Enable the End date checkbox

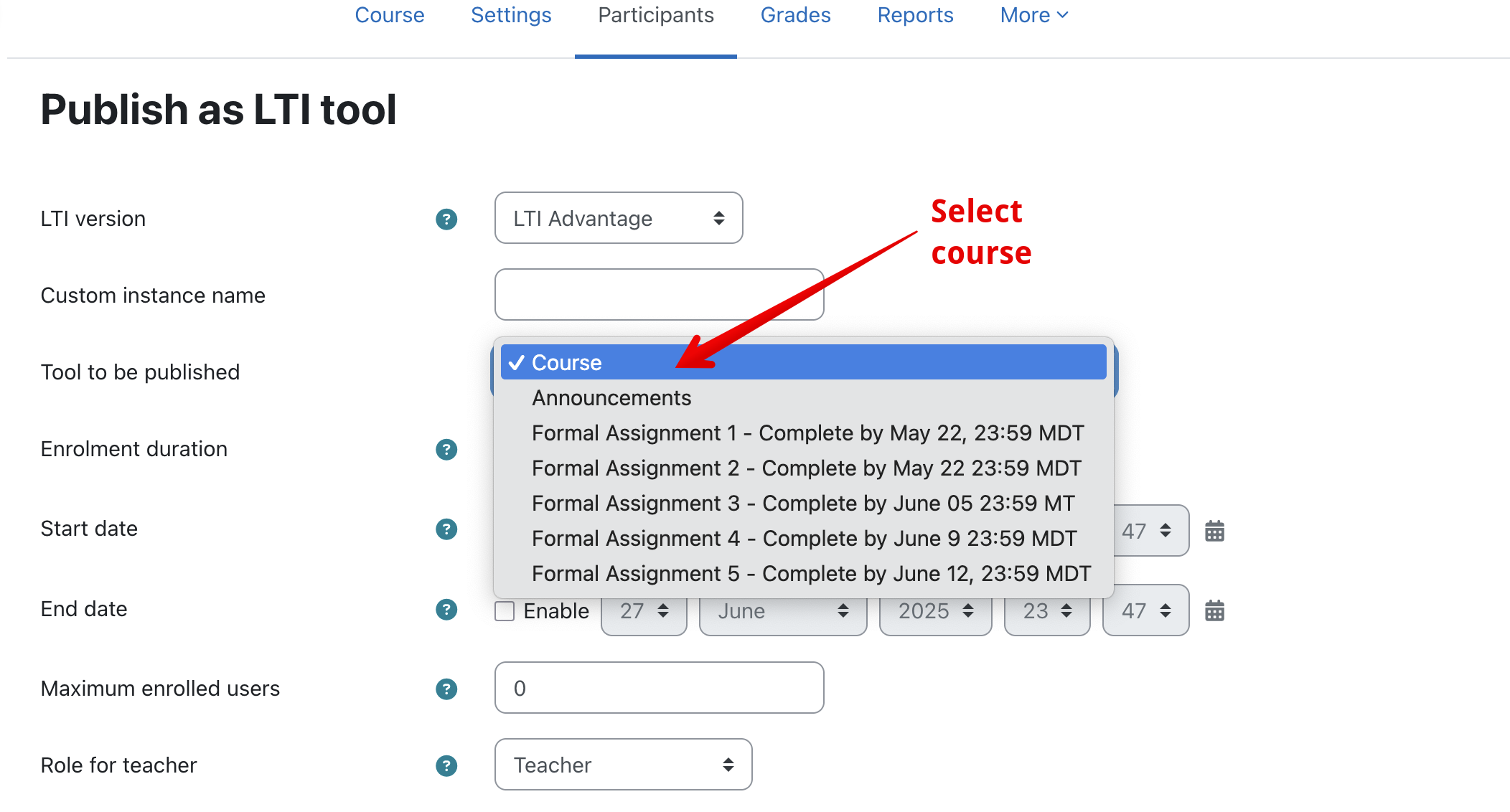pyautogui.click(x=505, y=611)
